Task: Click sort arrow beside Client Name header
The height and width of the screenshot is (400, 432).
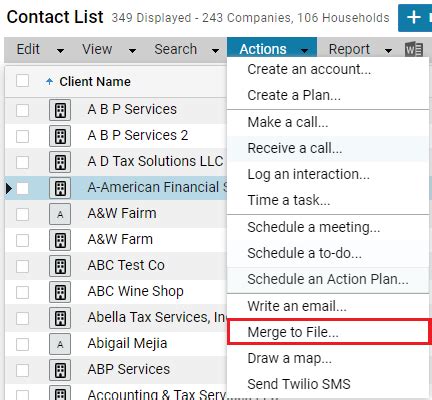Action: click(x=49, y=81)
